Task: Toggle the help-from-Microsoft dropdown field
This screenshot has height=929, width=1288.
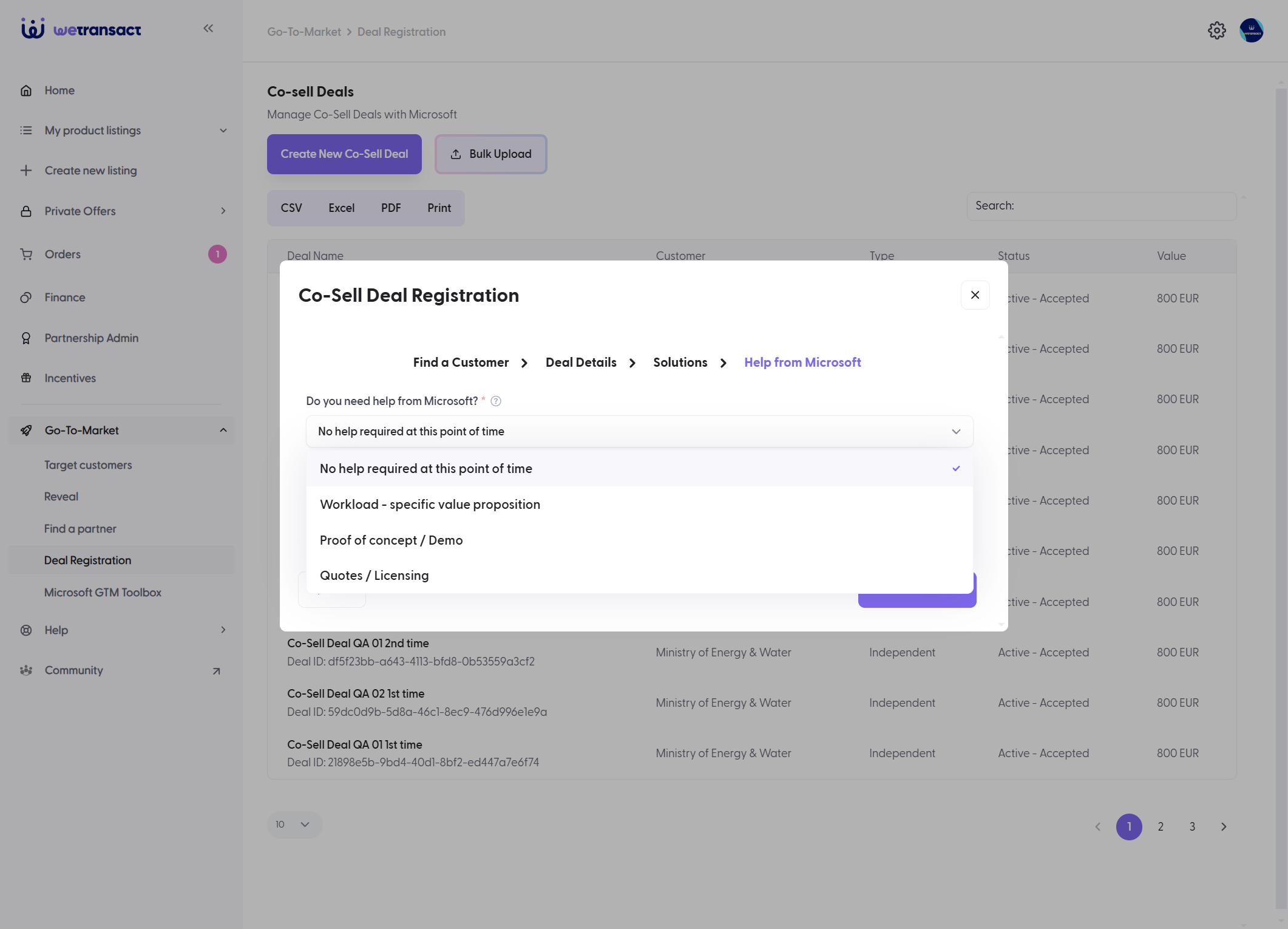Action: (640, 432)
